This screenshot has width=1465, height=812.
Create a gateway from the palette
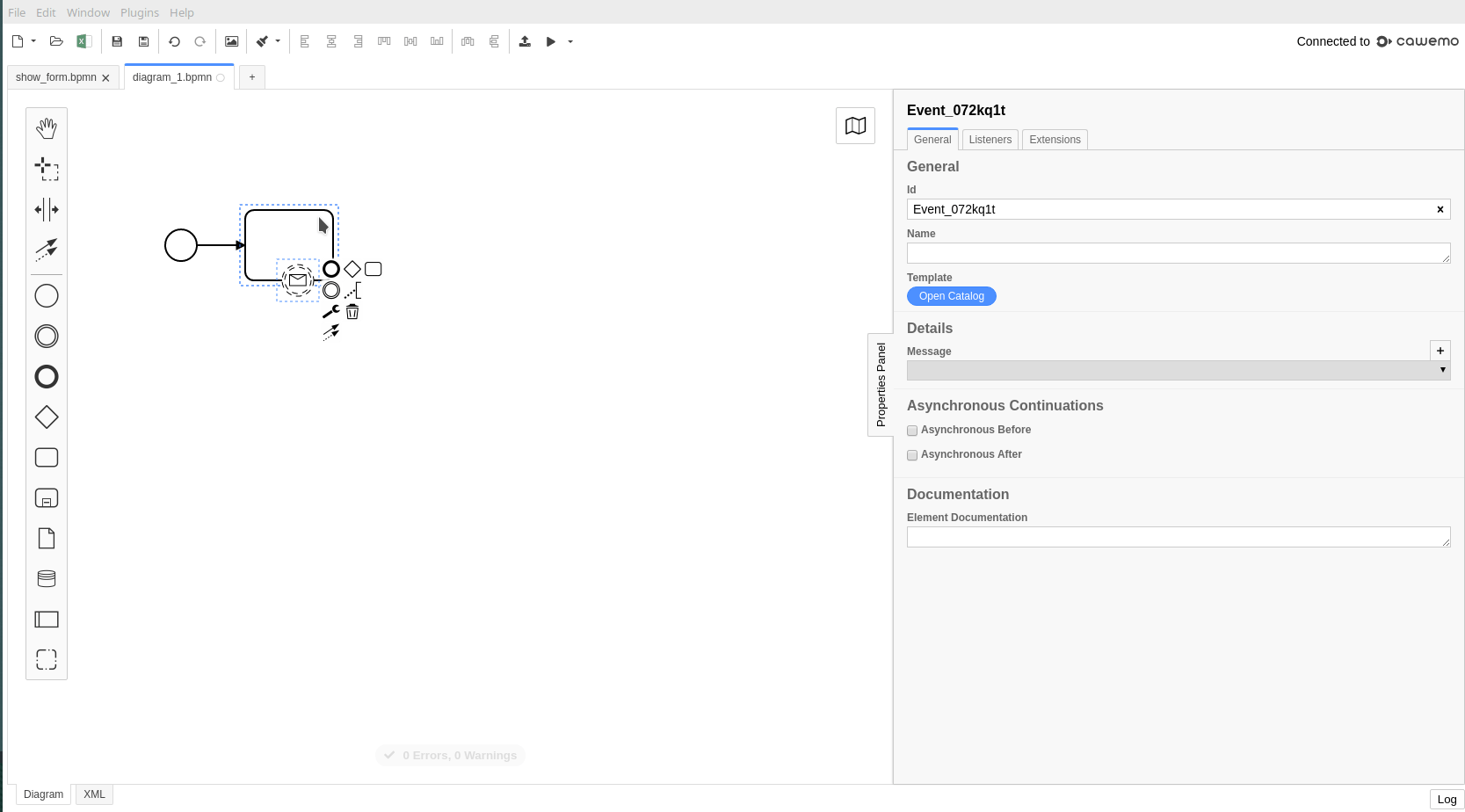[x=46, y=417]
